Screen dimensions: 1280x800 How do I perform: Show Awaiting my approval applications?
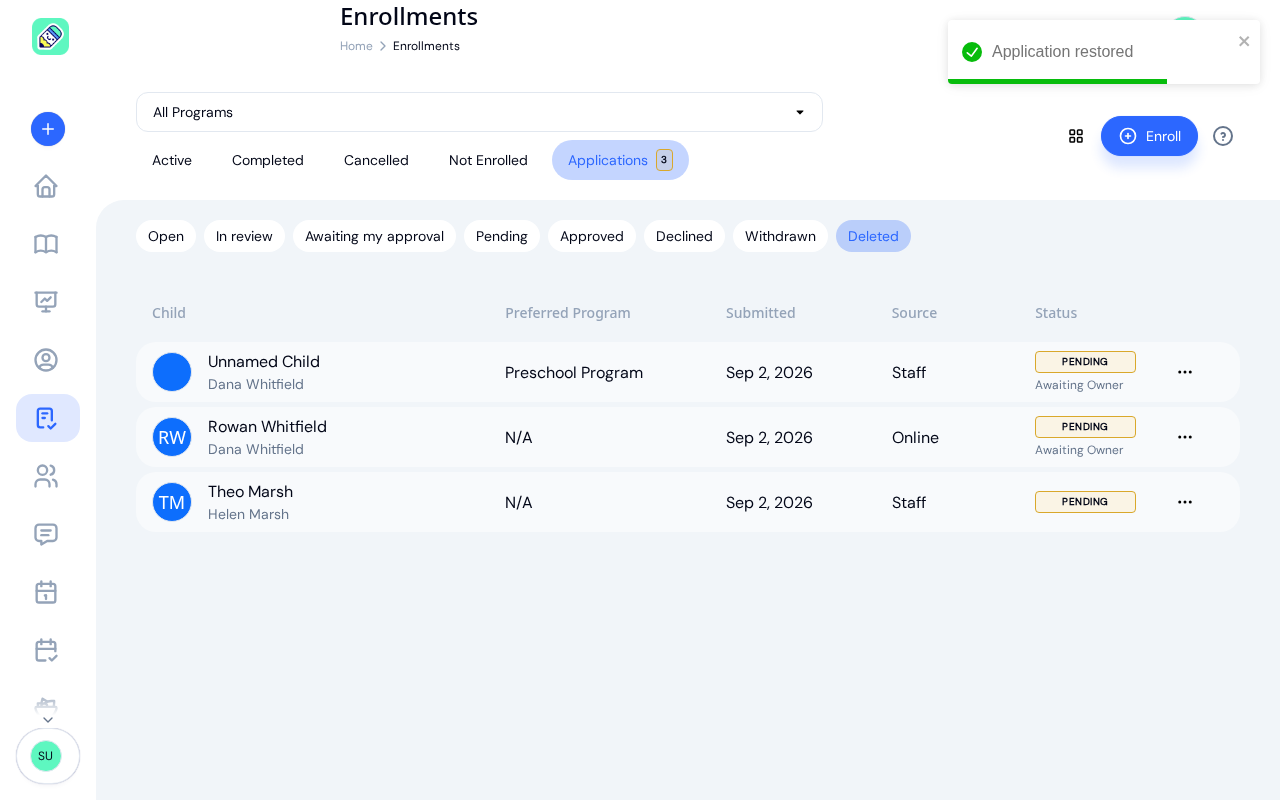tap(374, 236)
